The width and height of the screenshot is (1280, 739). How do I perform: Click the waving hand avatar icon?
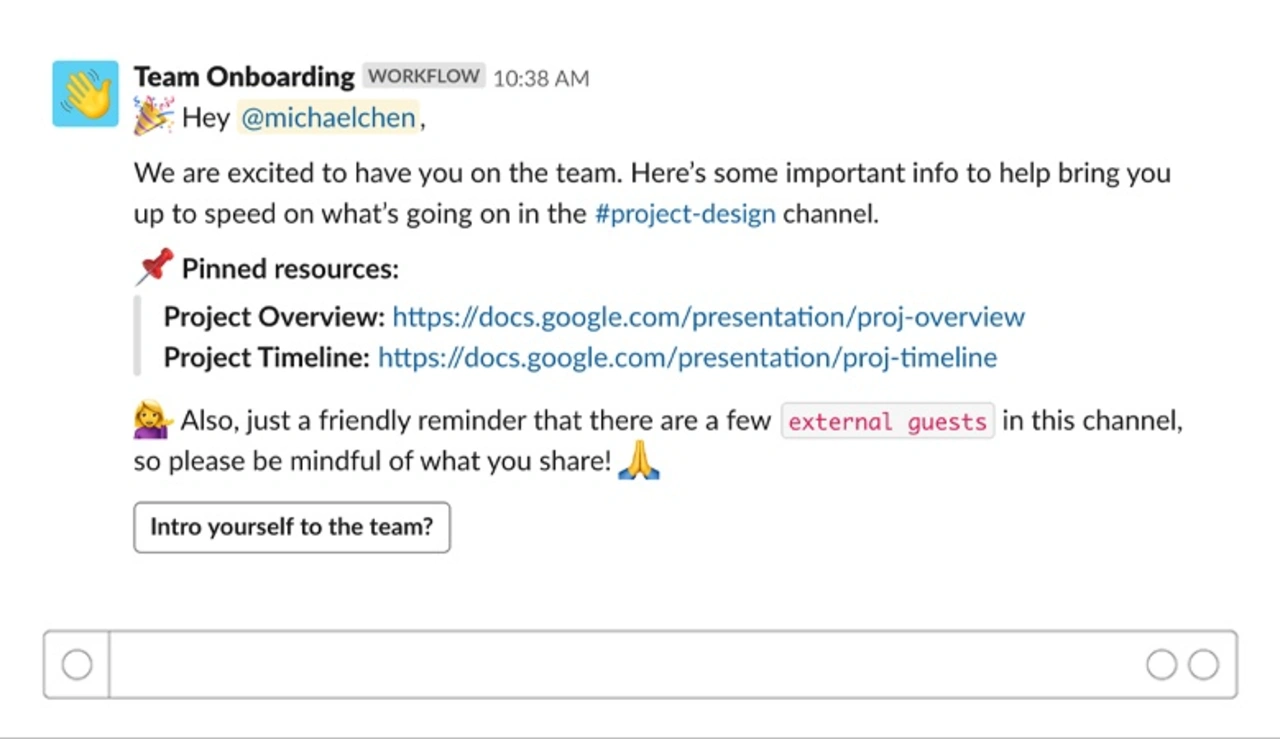point(85,93)
